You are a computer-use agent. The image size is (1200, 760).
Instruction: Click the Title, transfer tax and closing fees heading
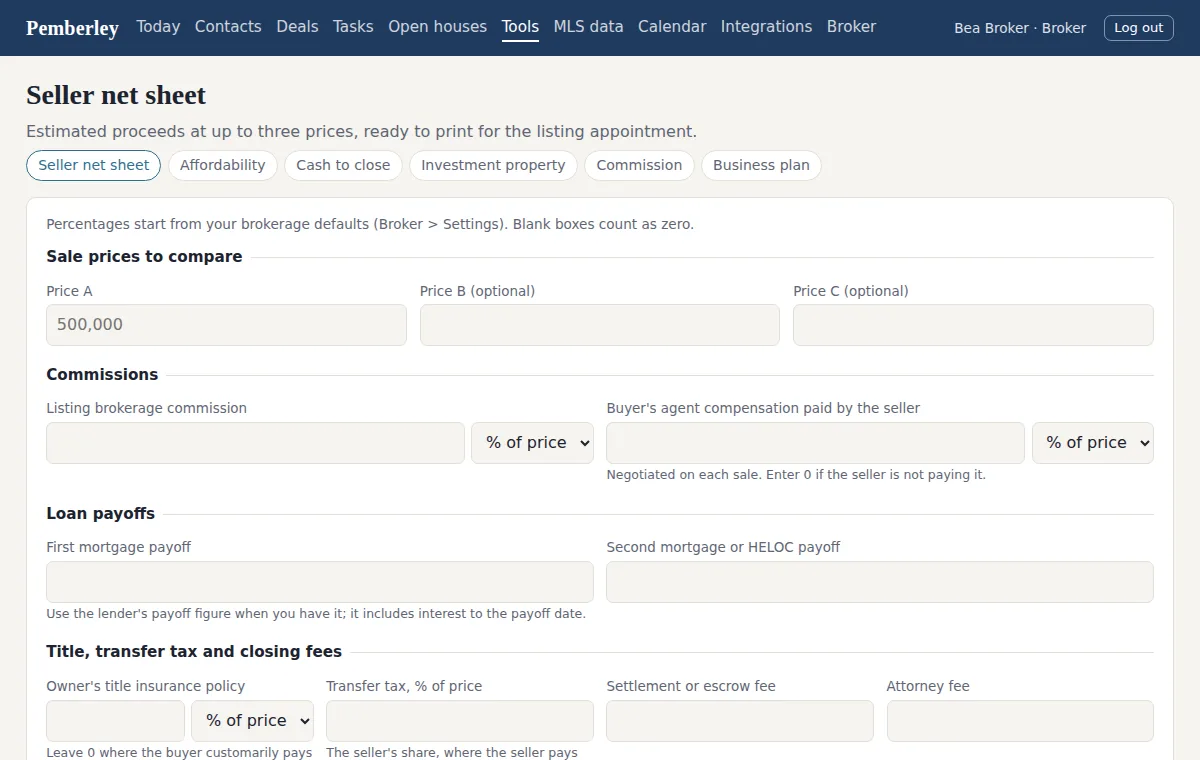pyautogui.click(x=194, y=651)
